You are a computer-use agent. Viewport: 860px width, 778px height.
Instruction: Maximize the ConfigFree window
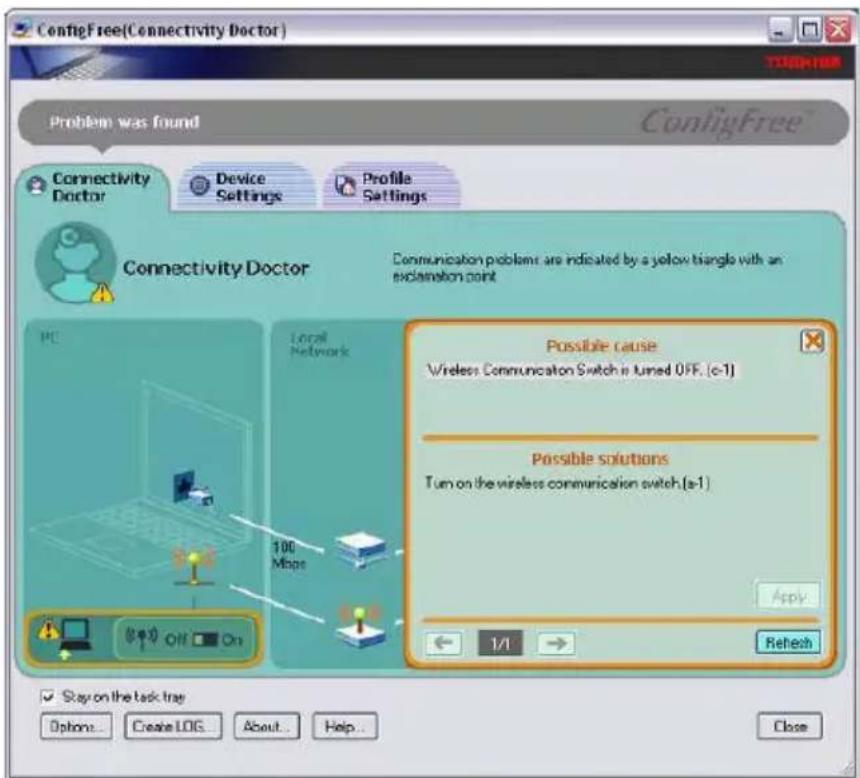(810, 30)
